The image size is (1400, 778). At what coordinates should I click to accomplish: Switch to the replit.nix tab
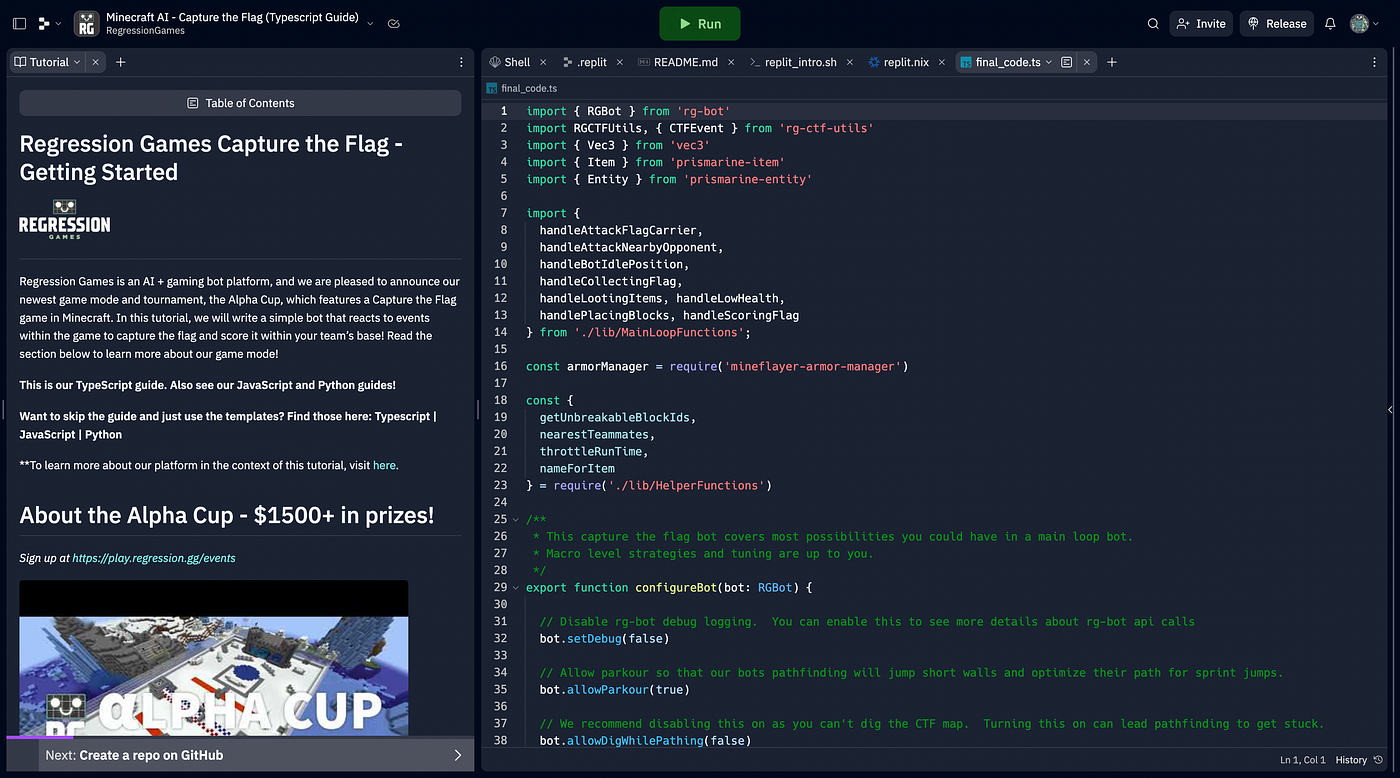click(x=899, y=62)
